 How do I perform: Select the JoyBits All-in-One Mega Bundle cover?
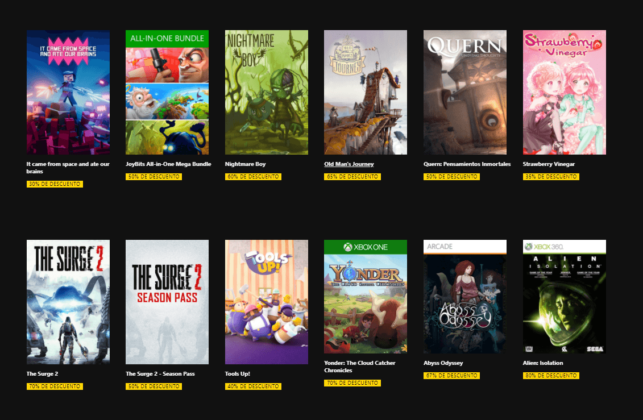point(167,92)
